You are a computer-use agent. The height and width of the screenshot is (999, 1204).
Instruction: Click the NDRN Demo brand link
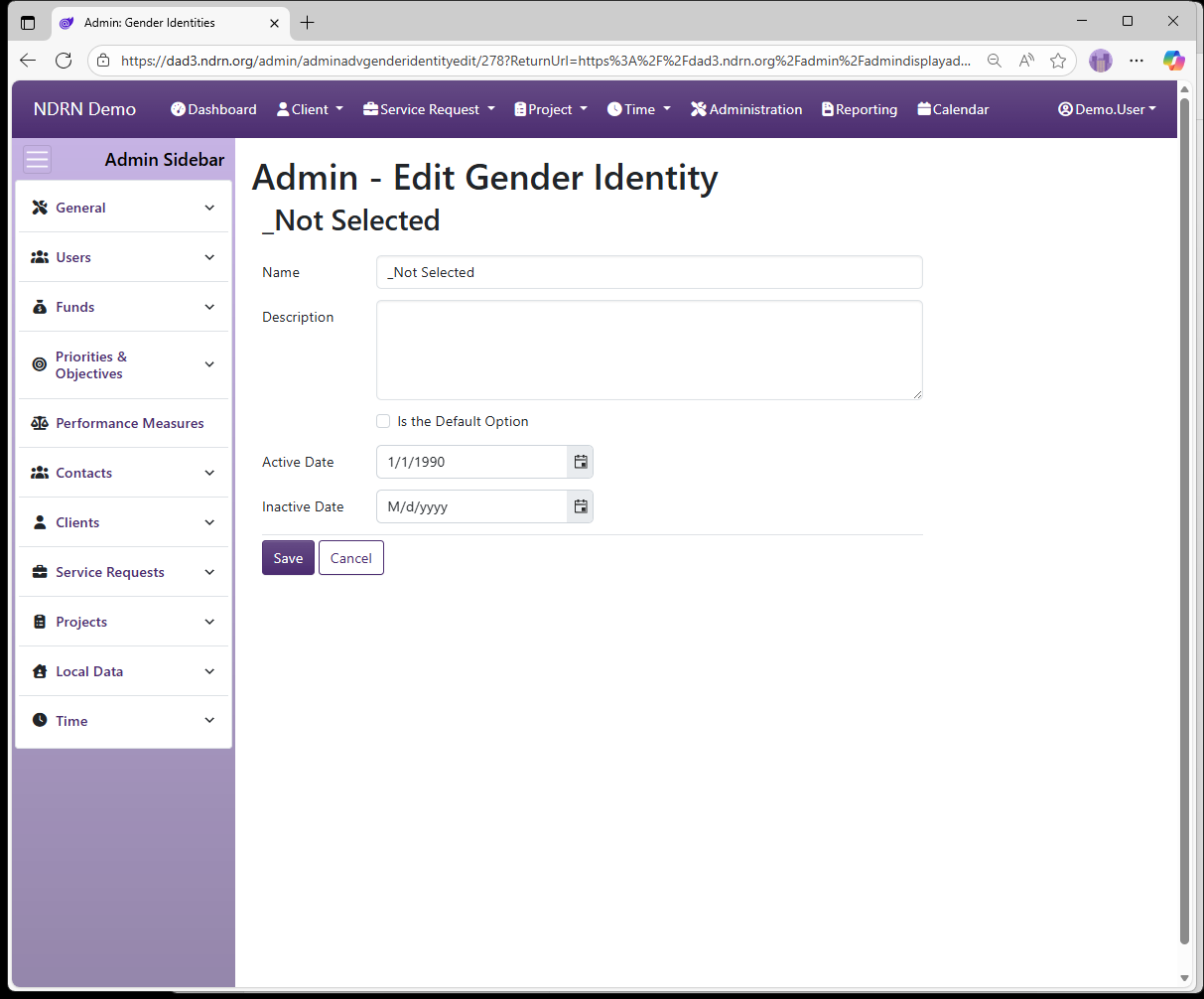[x=84, y=109]
